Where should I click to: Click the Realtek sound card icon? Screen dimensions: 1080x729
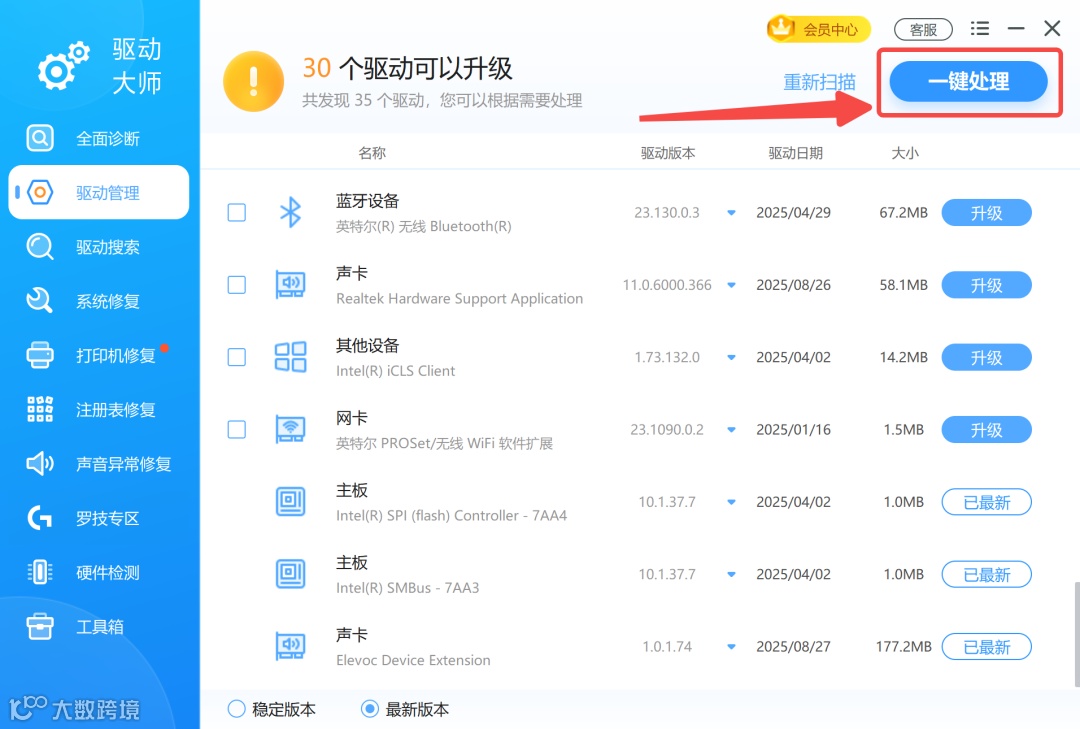pyautogui.click(x=291, y=285)
